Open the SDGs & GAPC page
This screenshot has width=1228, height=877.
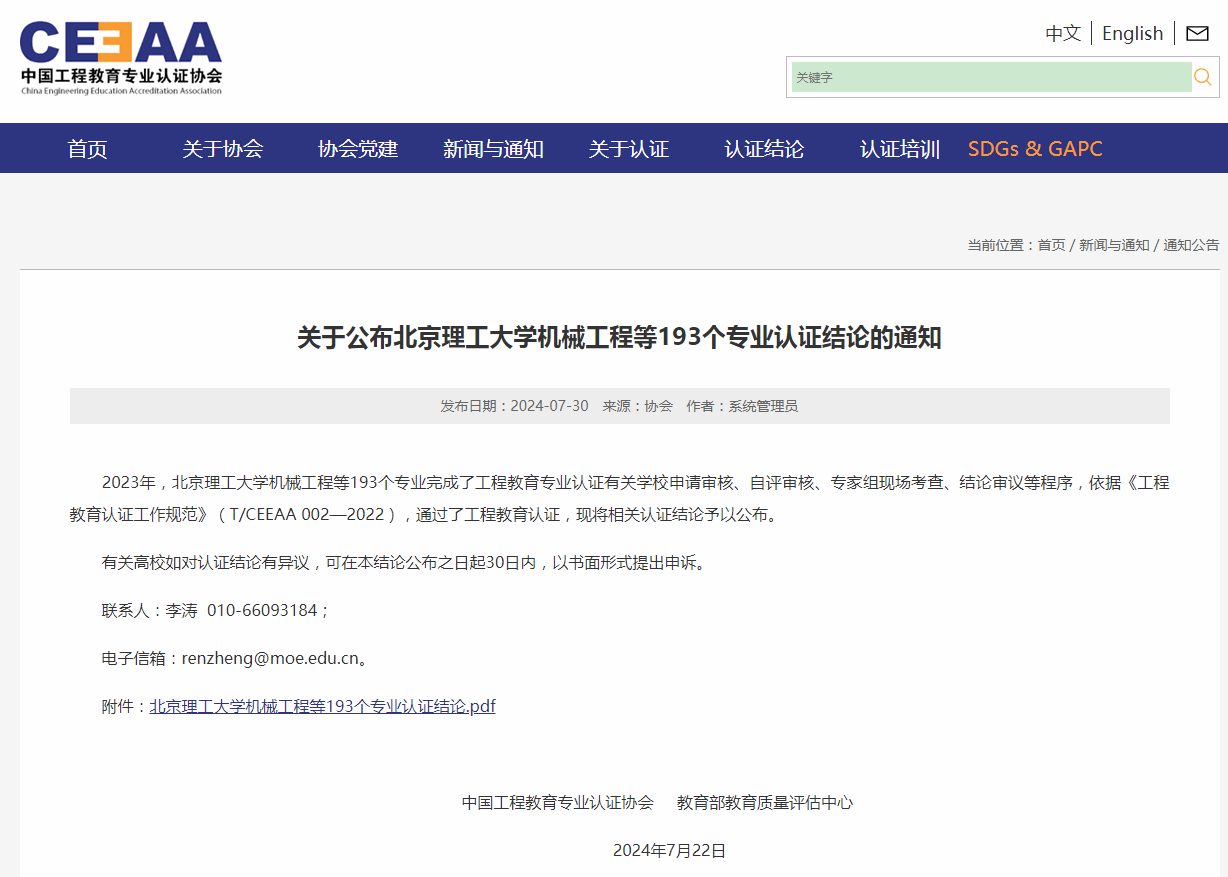pos(1035,149)
